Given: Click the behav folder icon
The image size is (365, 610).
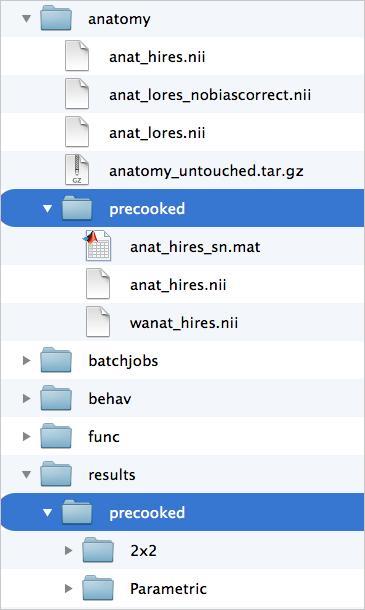Looking at the screenshot, I should click(56, 398).
